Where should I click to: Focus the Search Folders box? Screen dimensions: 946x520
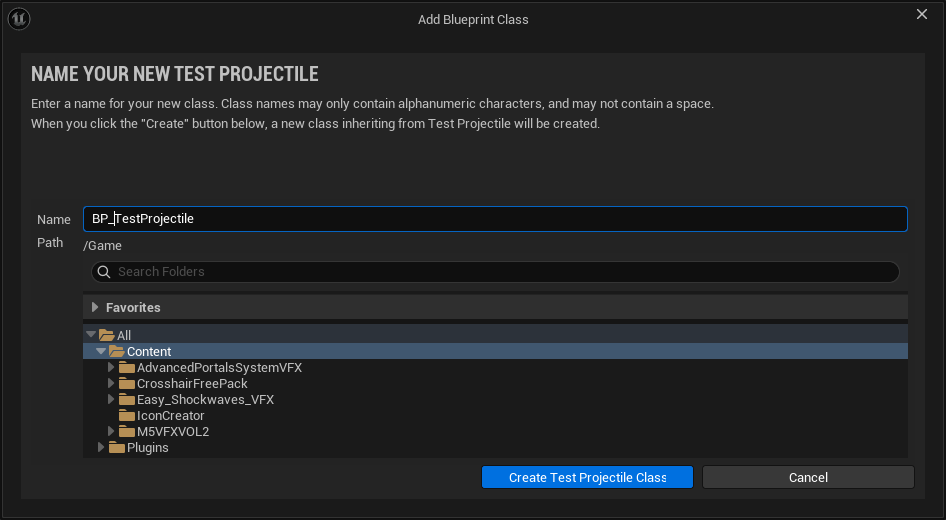coord(500,272)
